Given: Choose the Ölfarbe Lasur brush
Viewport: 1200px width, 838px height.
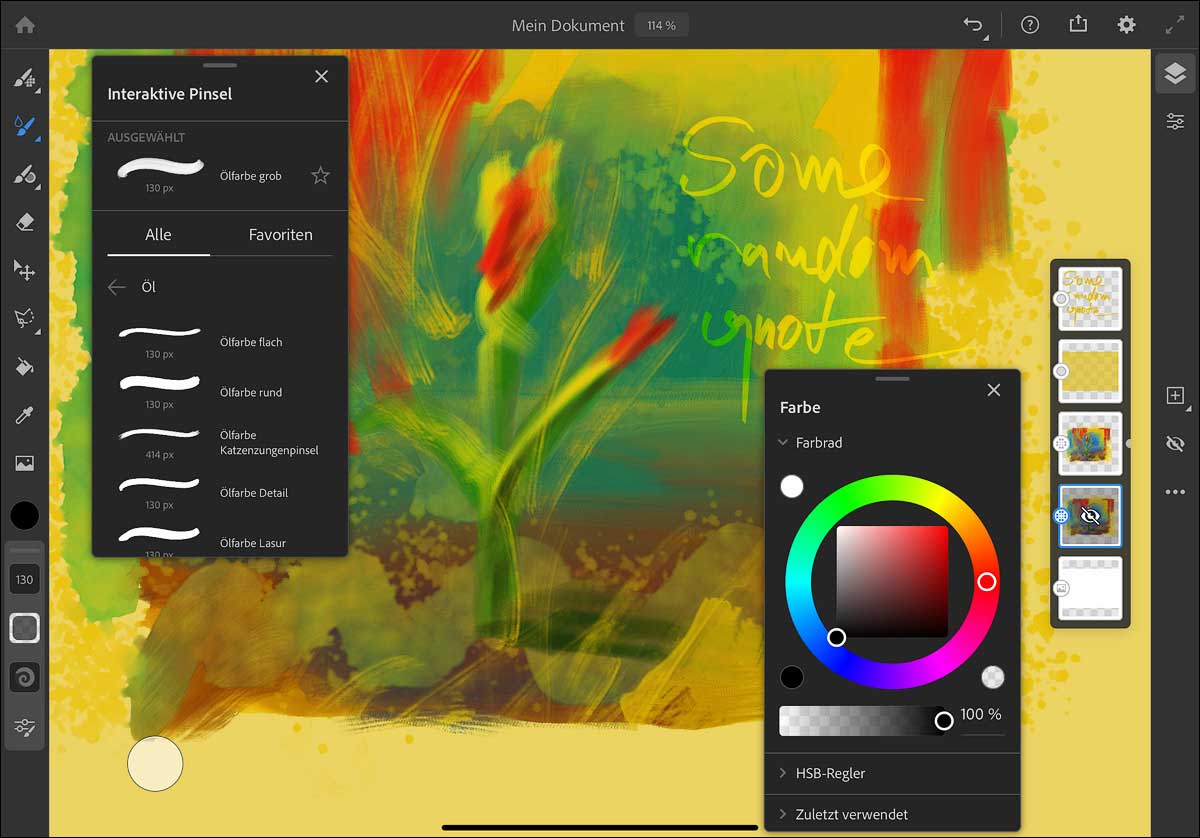Looking at the screenshot, I should tap(220, 540).
